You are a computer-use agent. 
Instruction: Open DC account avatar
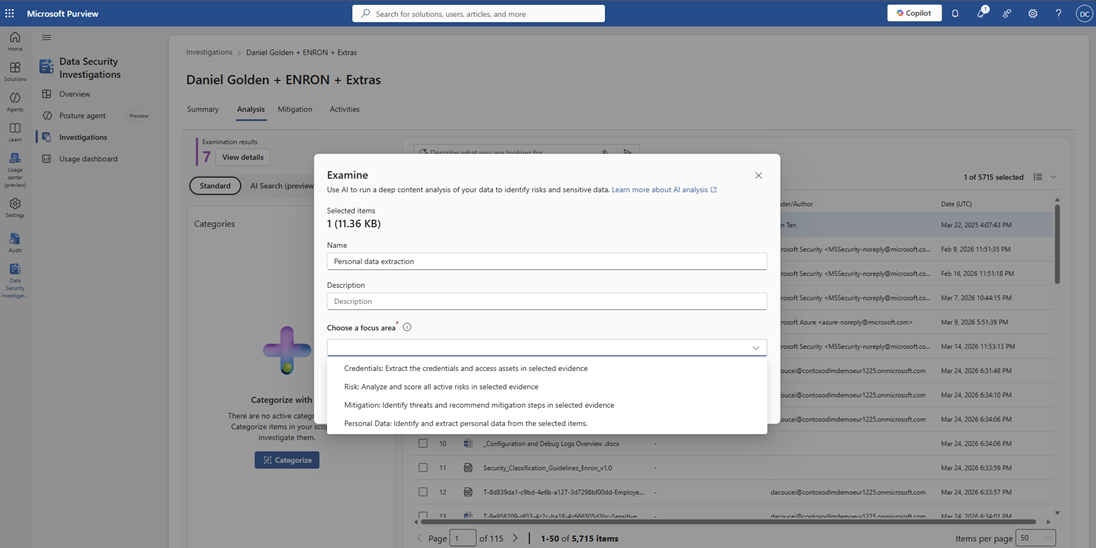click(1083, 13)
